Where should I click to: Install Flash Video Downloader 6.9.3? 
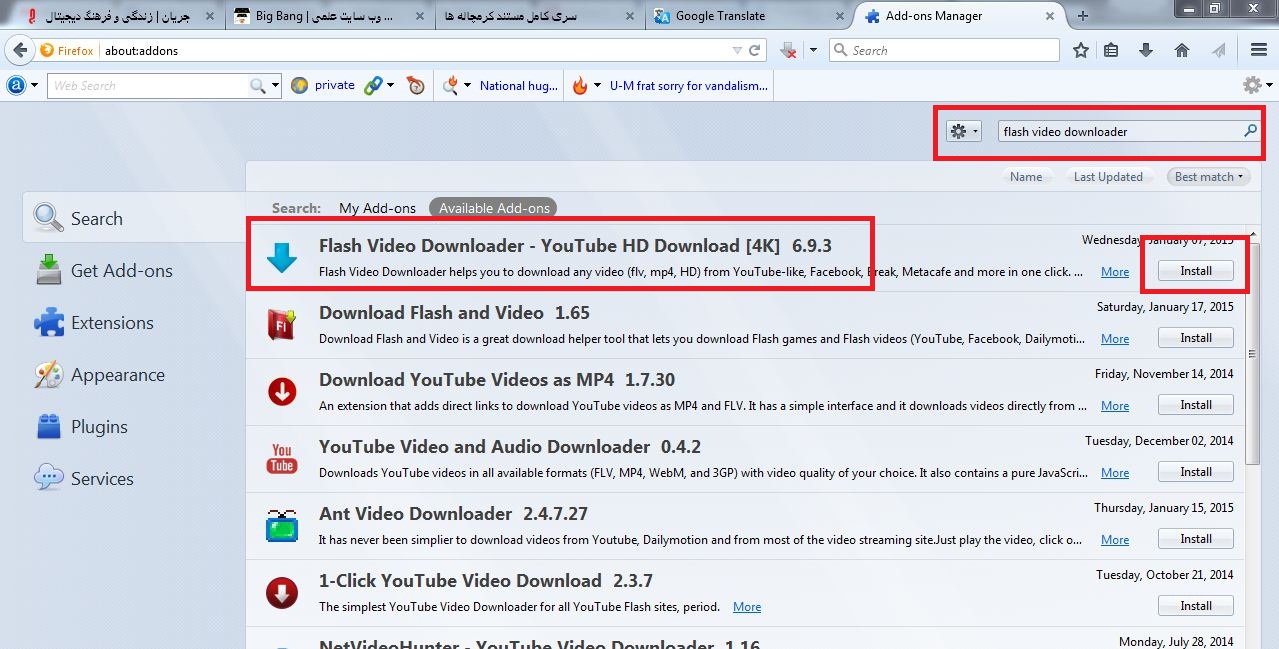point(1195,271)
